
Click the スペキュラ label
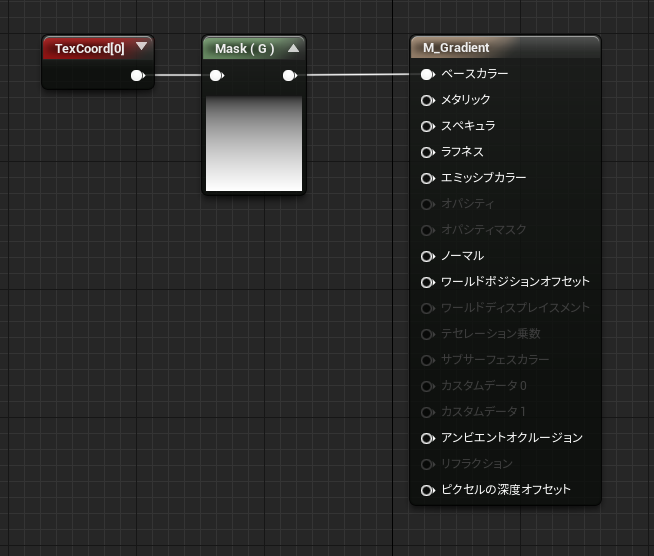pyautogui.click(x=468, y=126)
